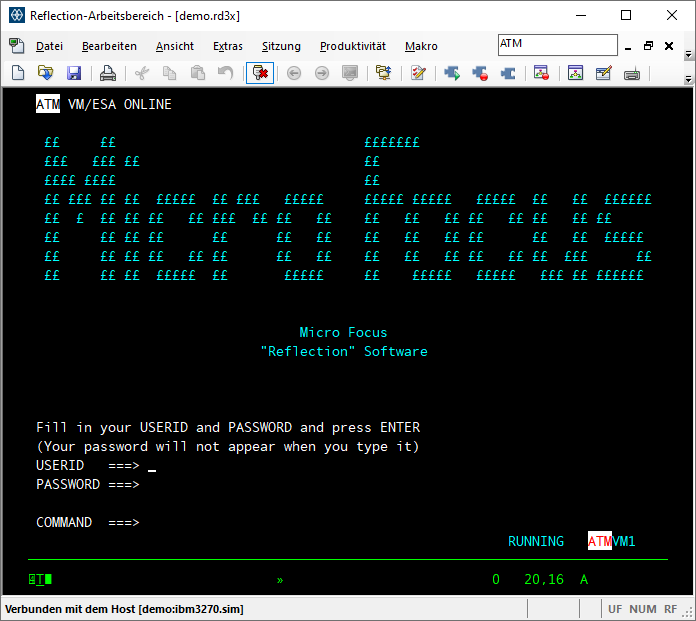Open the Makro menu
Viewport: 696px width, 621px height.
pos(421,46)
